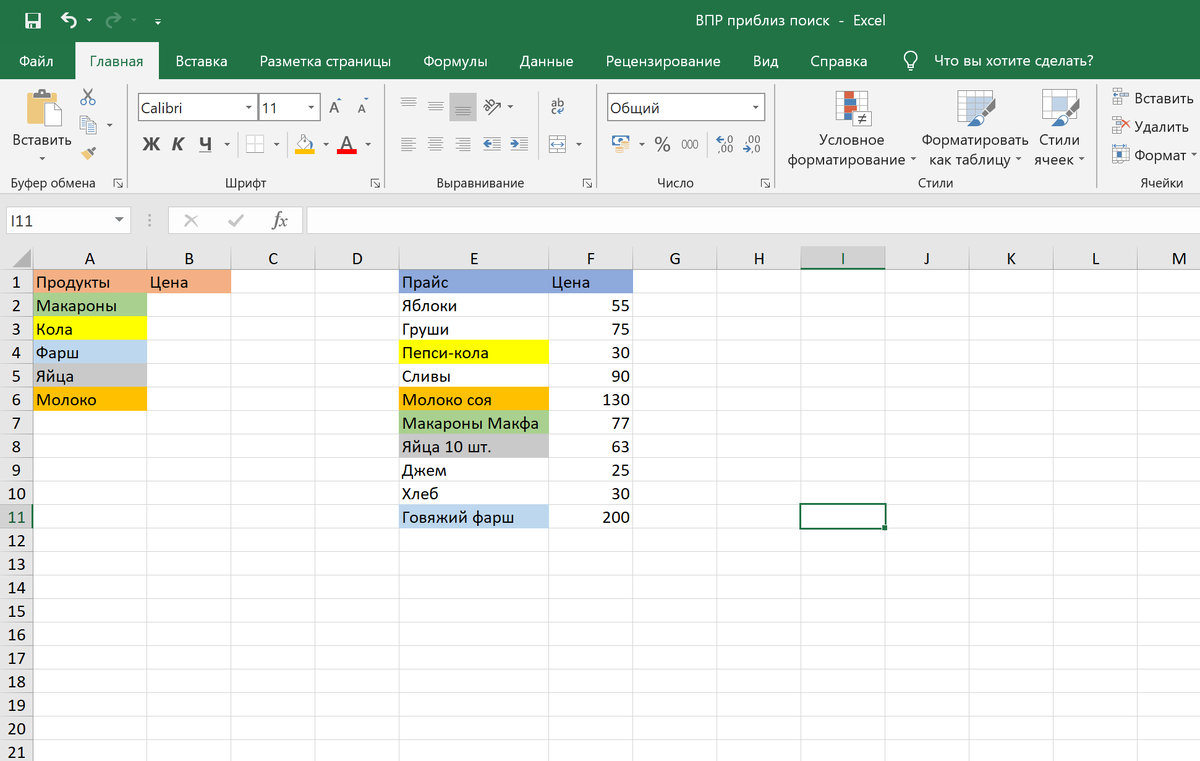This screenshot has height=761, width=1200.
Task: Click Удалить in the Ячейки group
Action: tap(1150, 127)
